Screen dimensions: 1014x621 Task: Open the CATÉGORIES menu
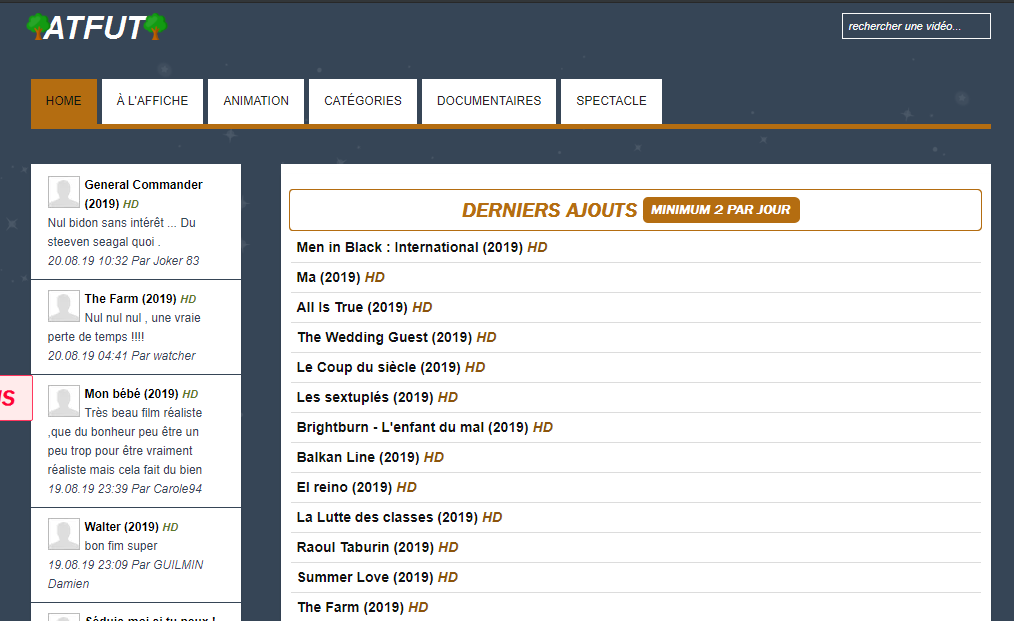coord(363,101)
